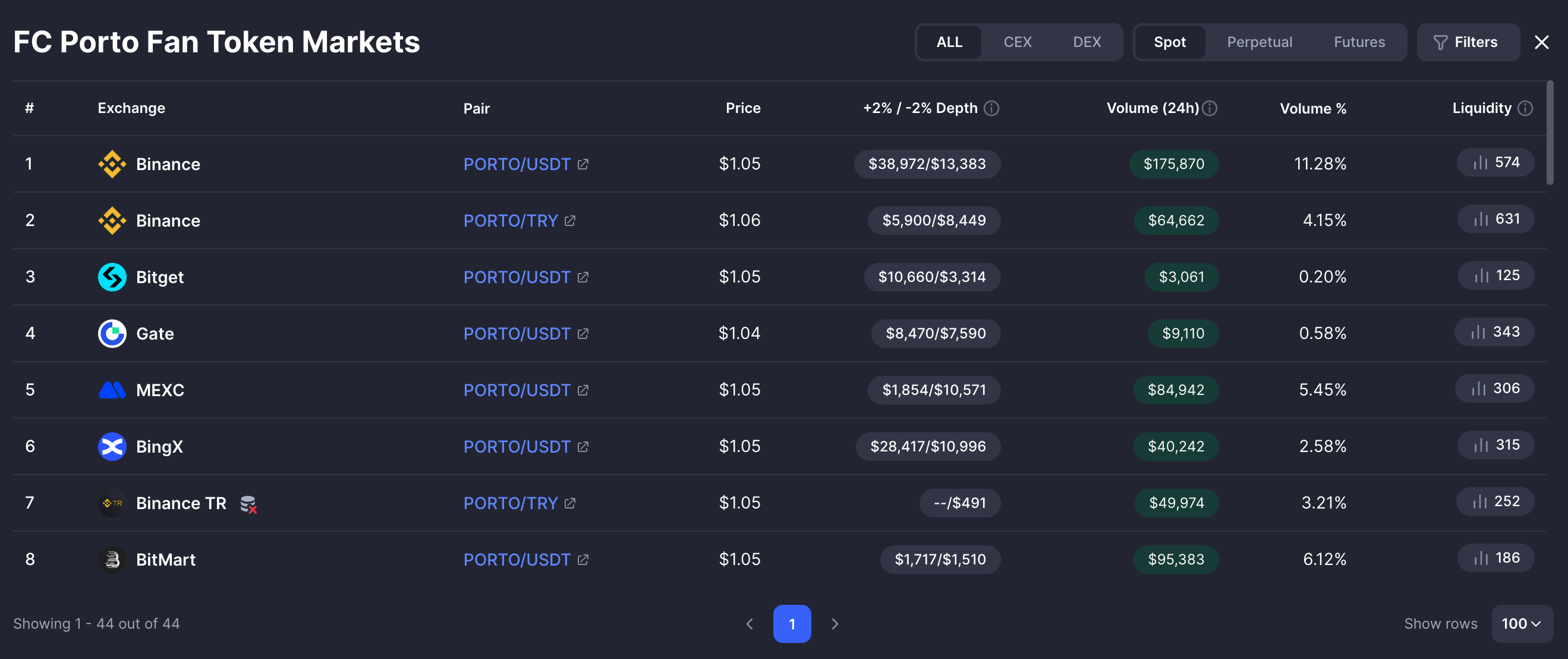Click the Bitget exchange logo

point(112,277)
